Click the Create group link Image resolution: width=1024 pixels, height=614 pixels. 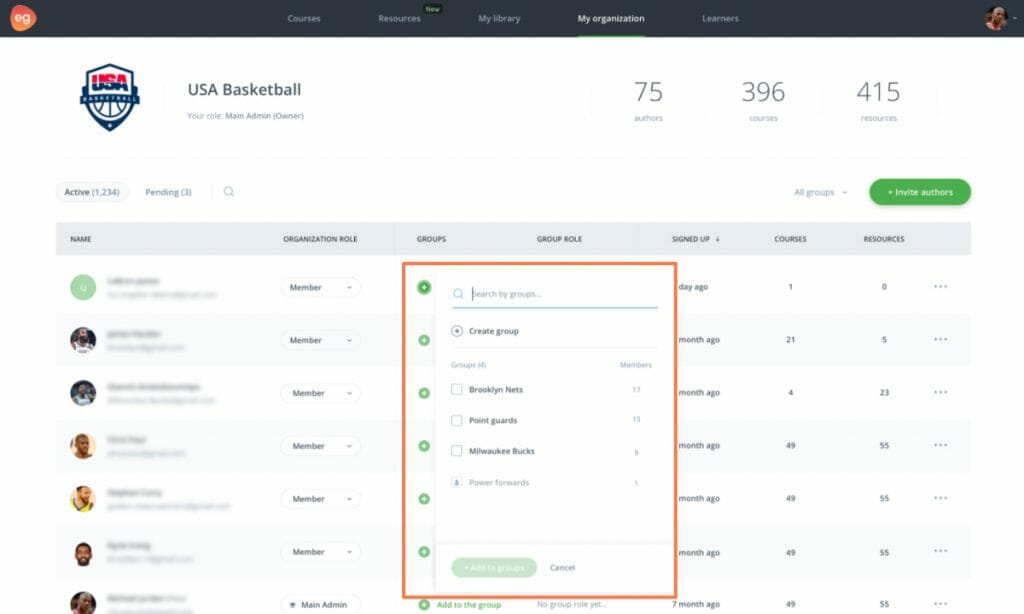tap(494, 331)
